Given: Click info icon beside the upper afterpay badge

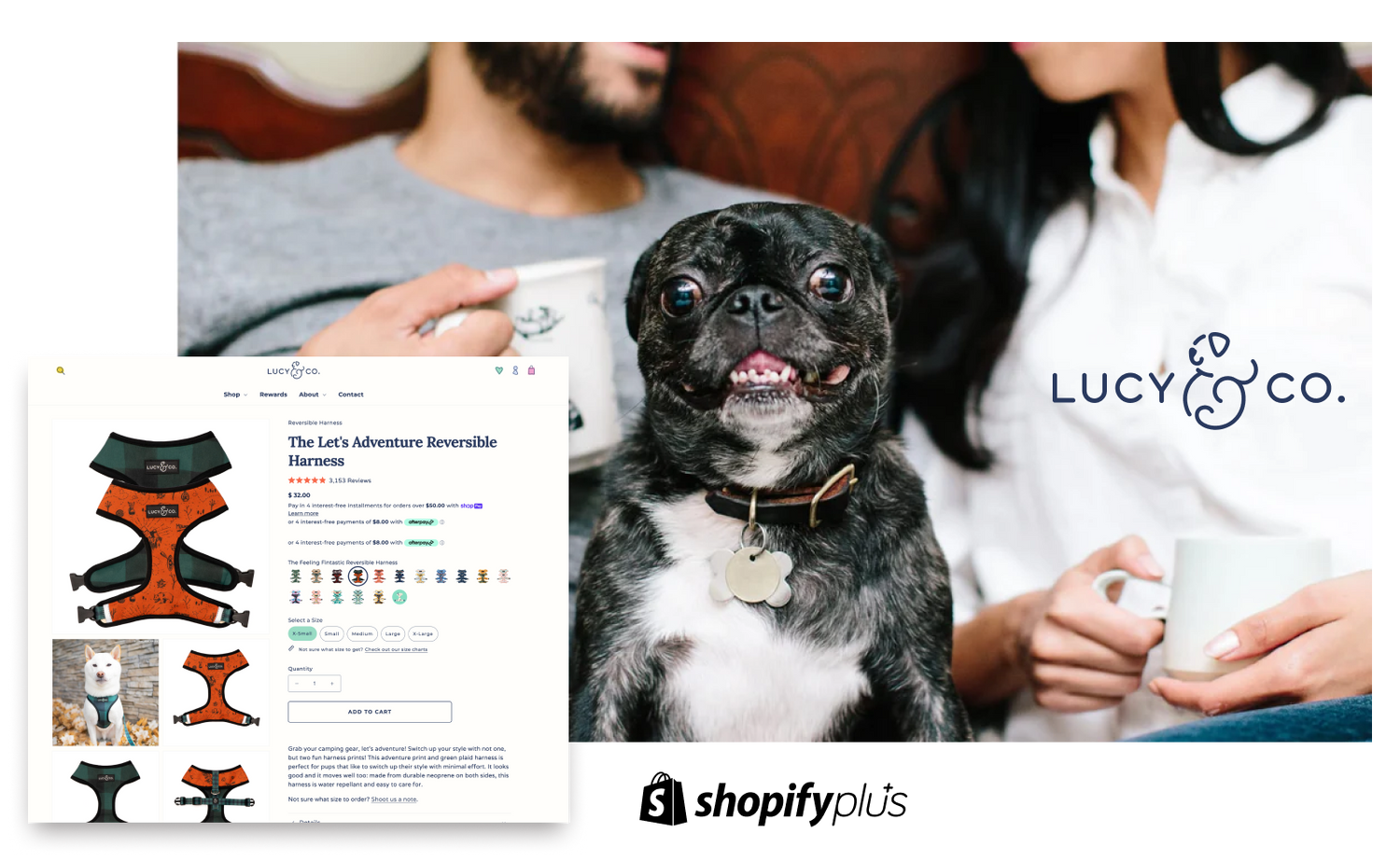Looking at the screenshot, I should (442, 522).
